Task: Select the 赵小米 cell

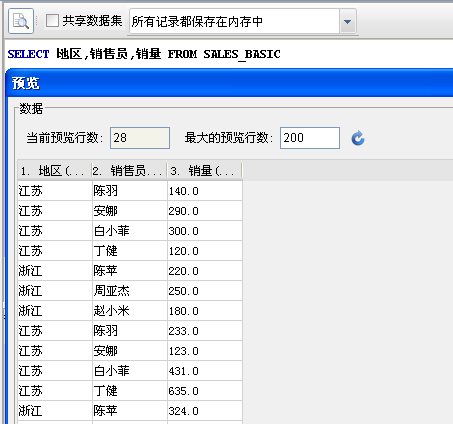Action: pos(130,311)
